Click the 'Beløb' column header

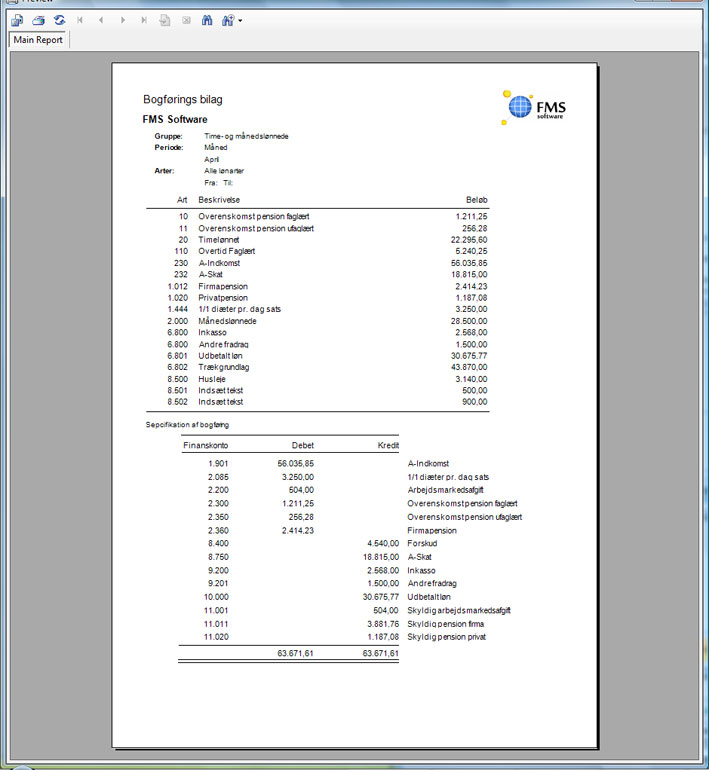tap(476, 200)
